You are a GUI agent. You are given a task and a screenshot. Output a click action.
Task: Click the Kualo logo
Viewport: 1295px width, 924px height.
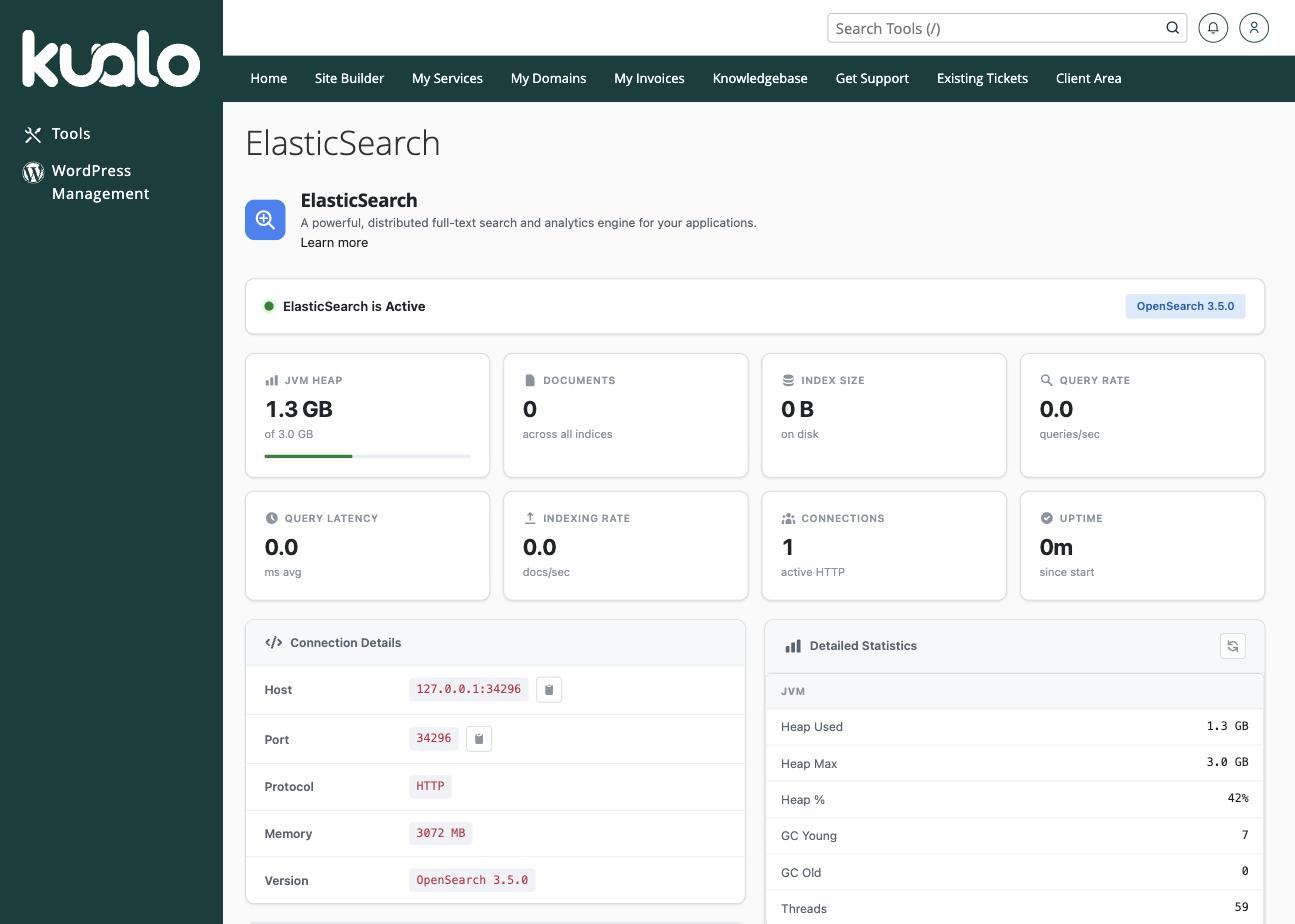click(111, 58)
